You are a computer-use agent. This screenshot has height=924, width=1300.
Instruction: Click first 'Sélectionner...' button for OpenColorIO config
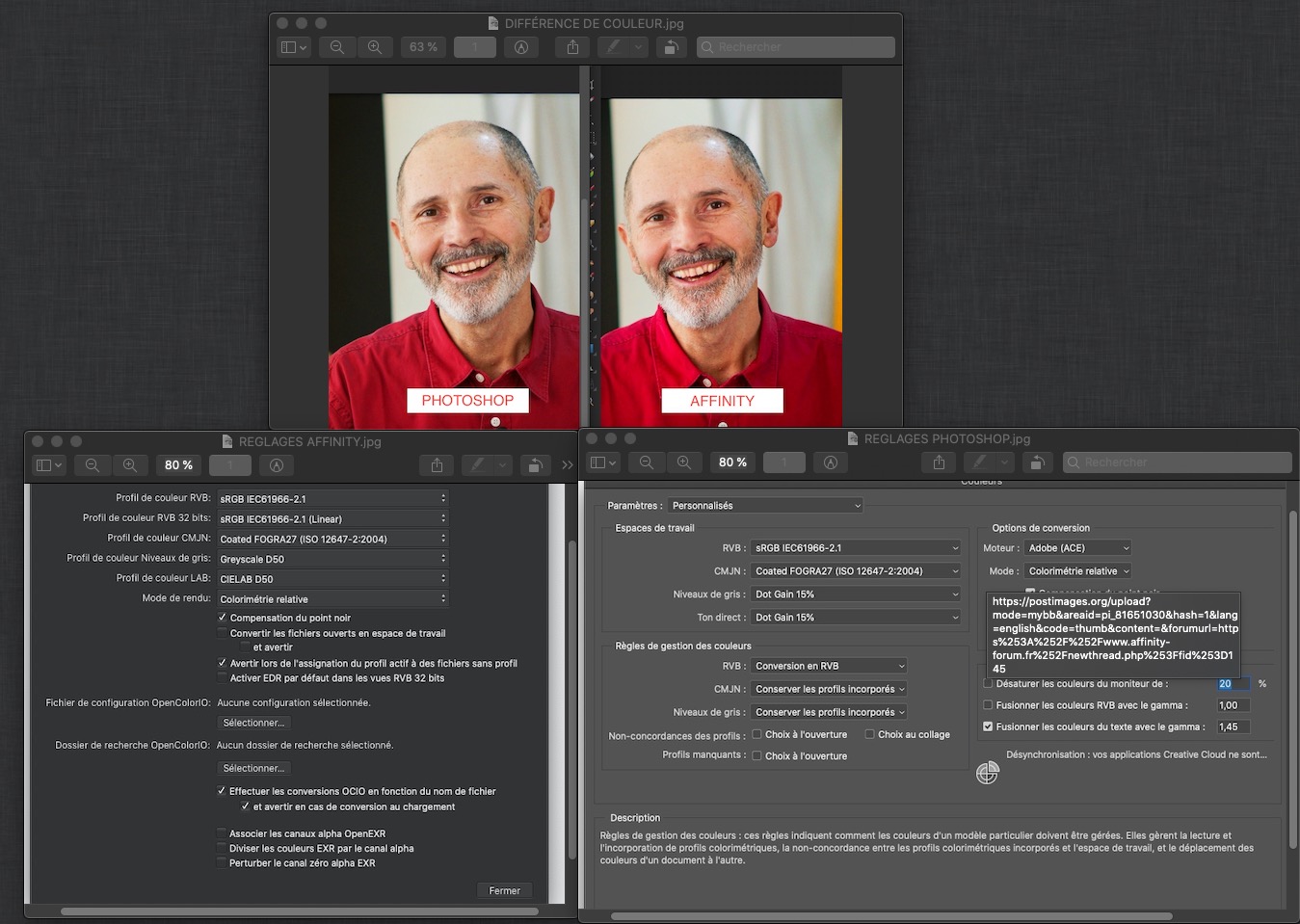(x=253, y=723)
